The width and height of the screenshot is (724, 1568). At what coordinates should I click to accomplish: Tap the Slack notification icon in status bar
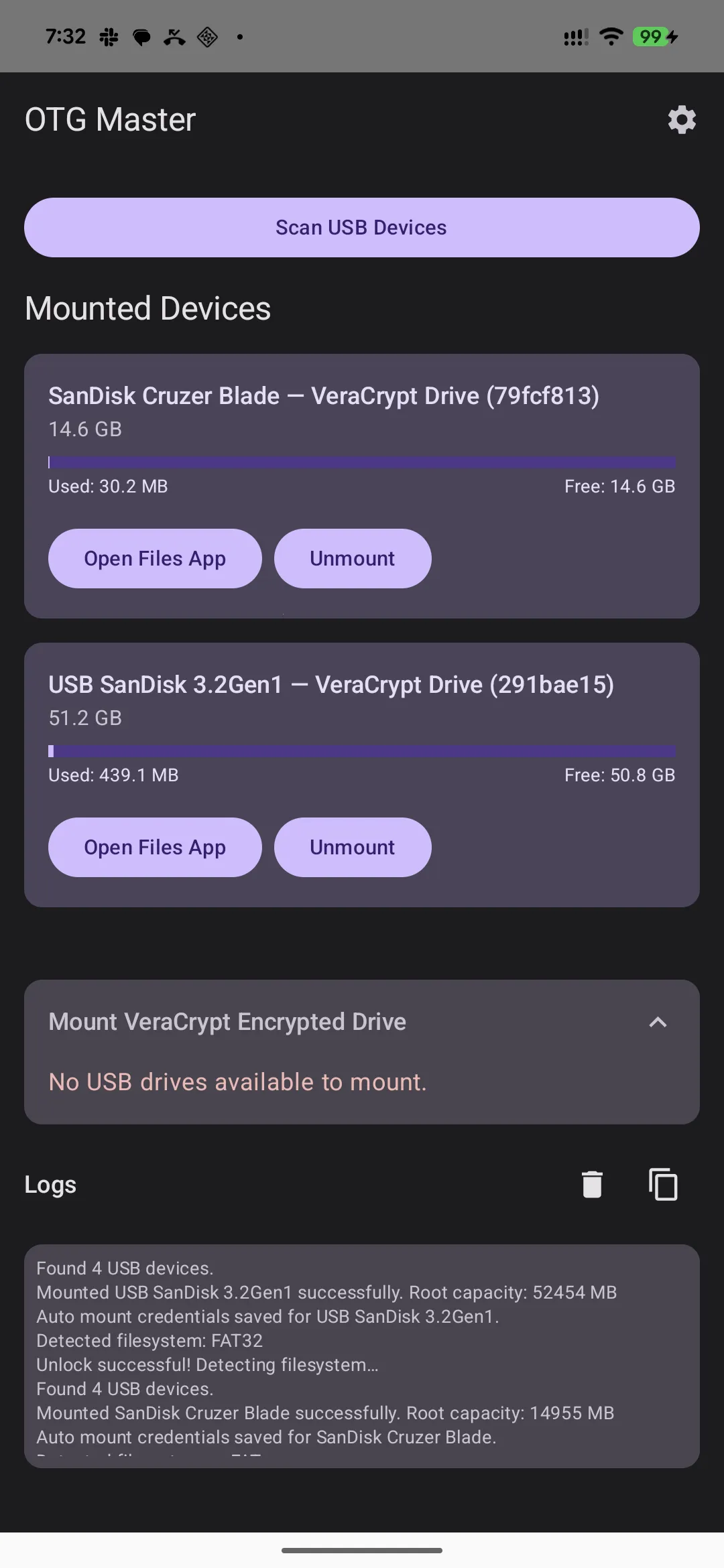point(109,37)
